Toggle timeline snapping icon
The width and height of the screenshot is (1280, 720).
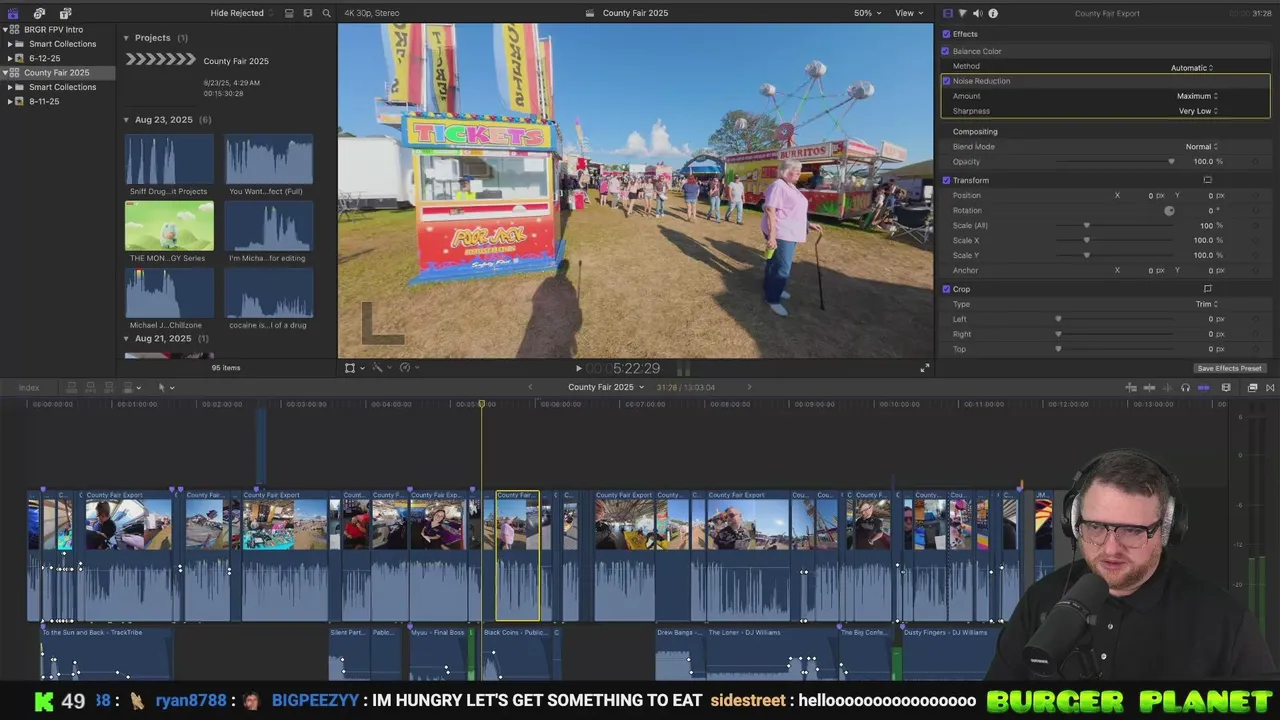pos(1203,387)
